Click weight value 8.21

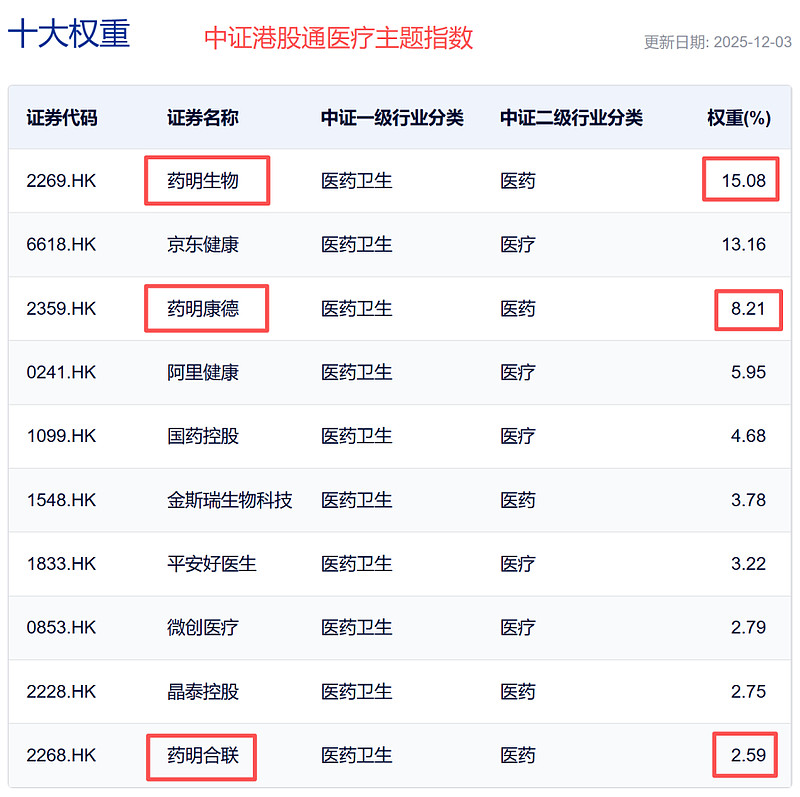point(748,309)
